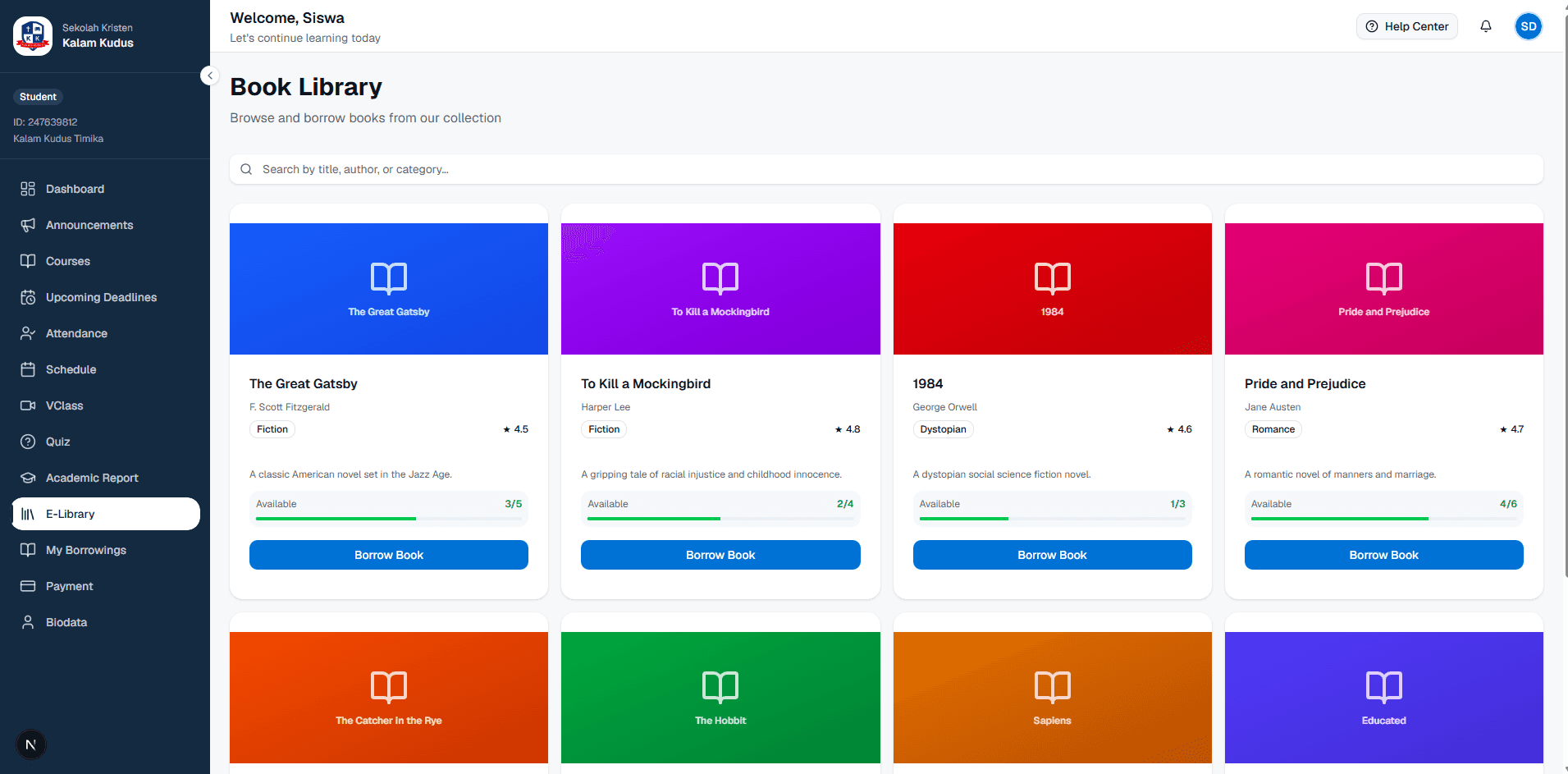
Task: Click the student ID 247639812
Action: (45, 122)
